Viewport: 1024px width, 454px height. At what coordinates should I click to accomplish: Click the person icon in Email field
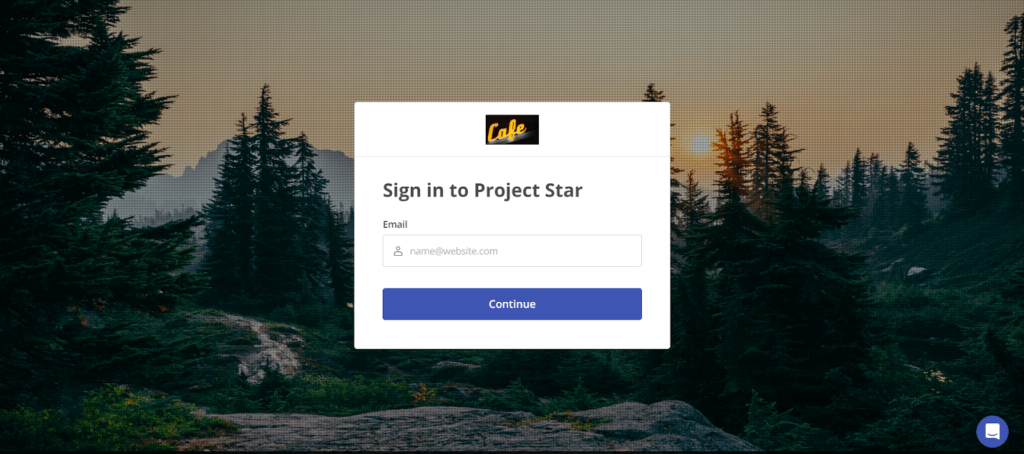click(x=398, y=251)
